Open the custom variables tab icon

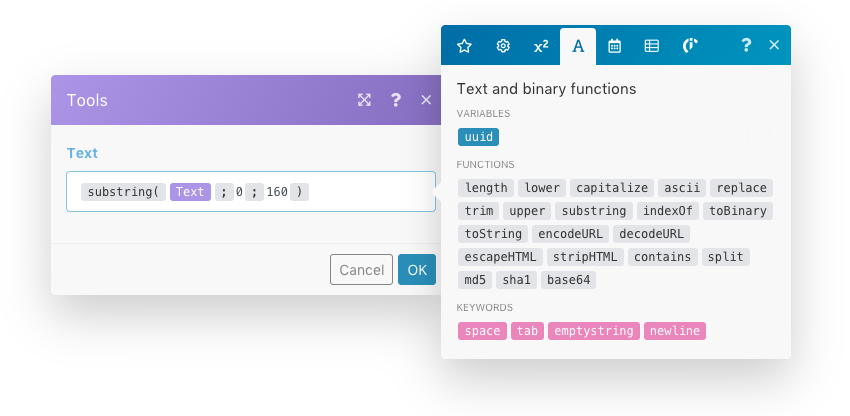pos(690,46)
